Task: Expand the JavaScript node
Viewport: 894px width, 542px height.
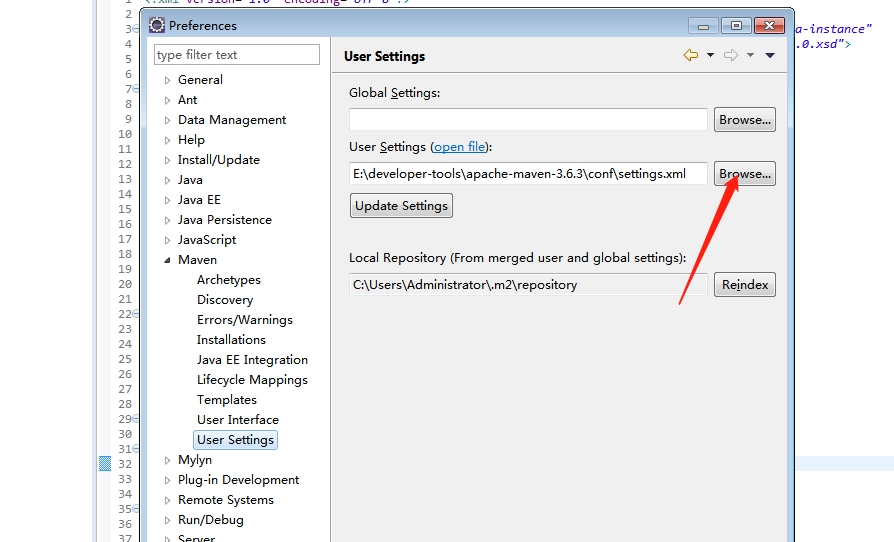Action: 167,240
